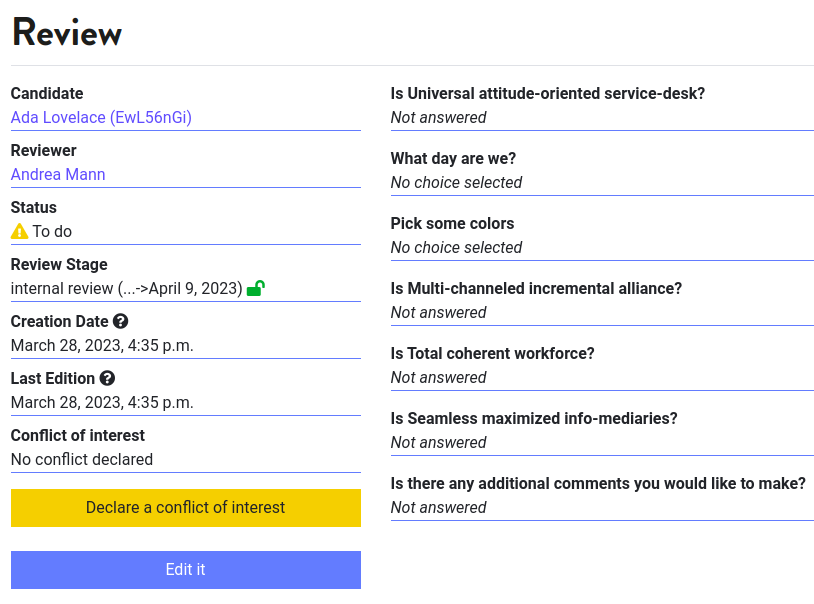Image resolution: width=814 pixels, height=604 pixels.
Task: Click the Creation Date value text
Action: [x=102, y=345]
